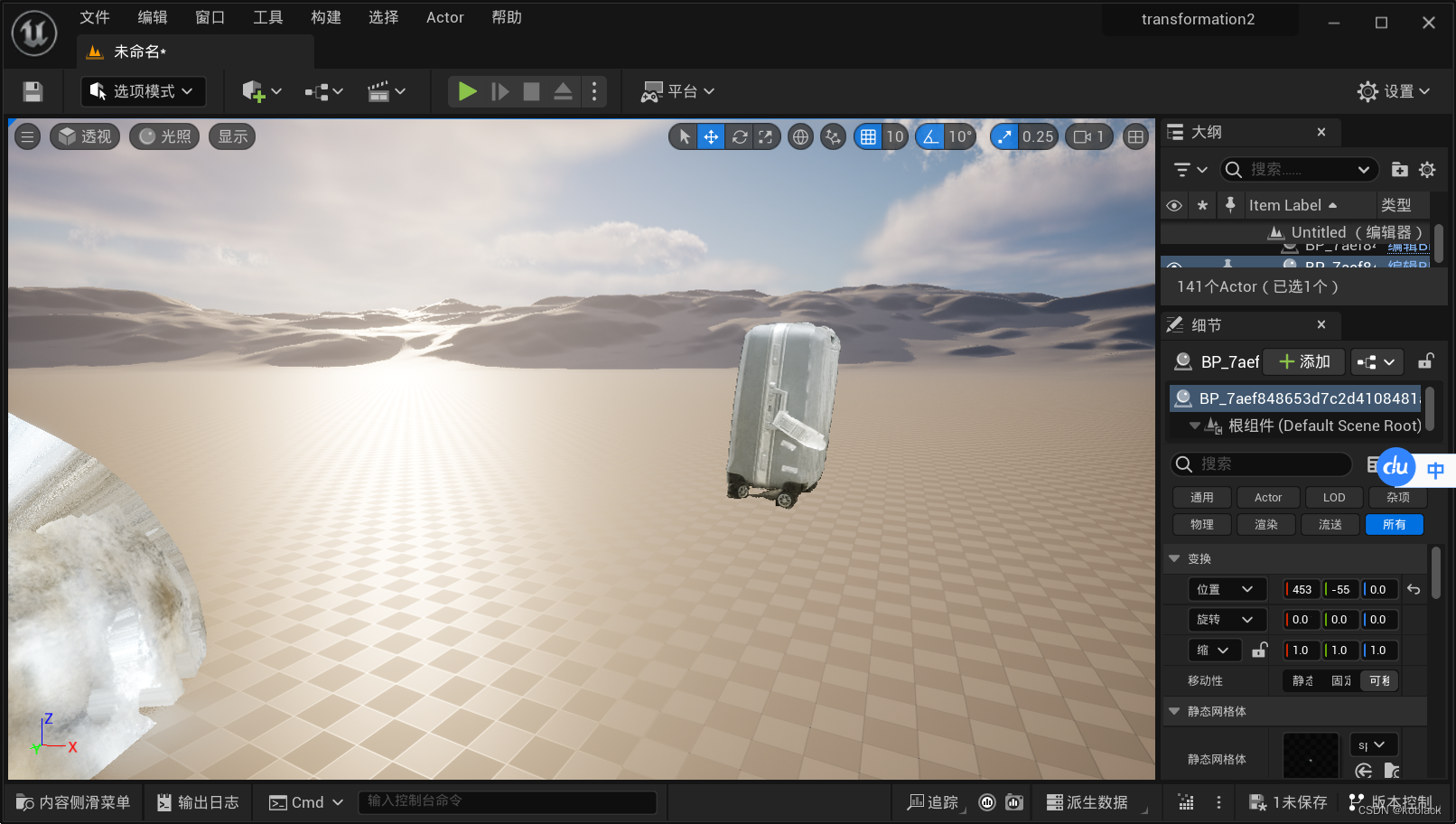
Task: Toggle the scale ratio lock
Action: point(1260,650)
